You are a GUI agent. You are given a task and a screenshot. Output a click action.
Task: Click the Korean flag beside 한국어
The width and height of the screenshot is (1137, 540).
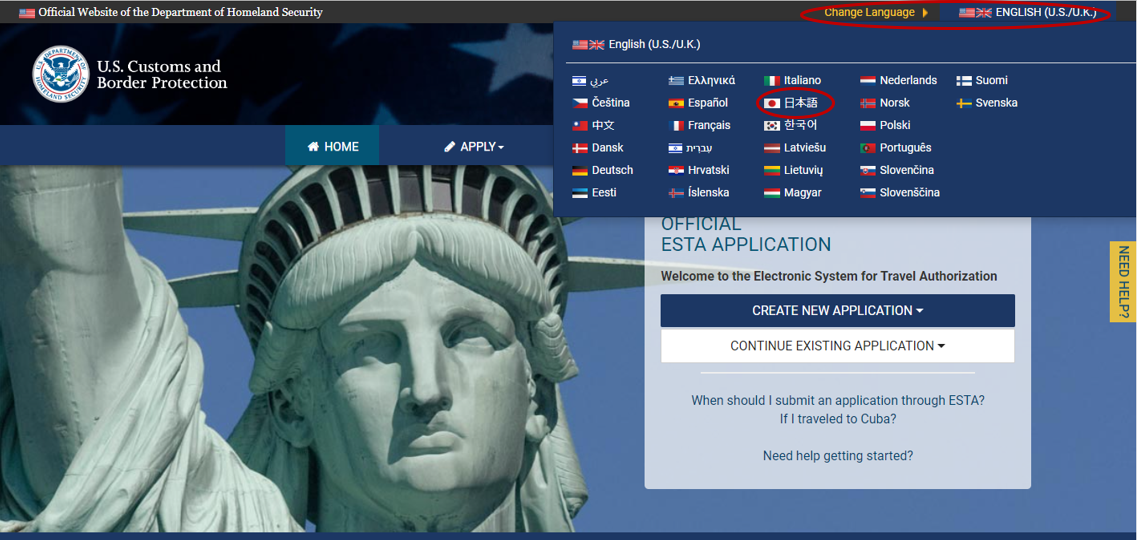[771, 126]
